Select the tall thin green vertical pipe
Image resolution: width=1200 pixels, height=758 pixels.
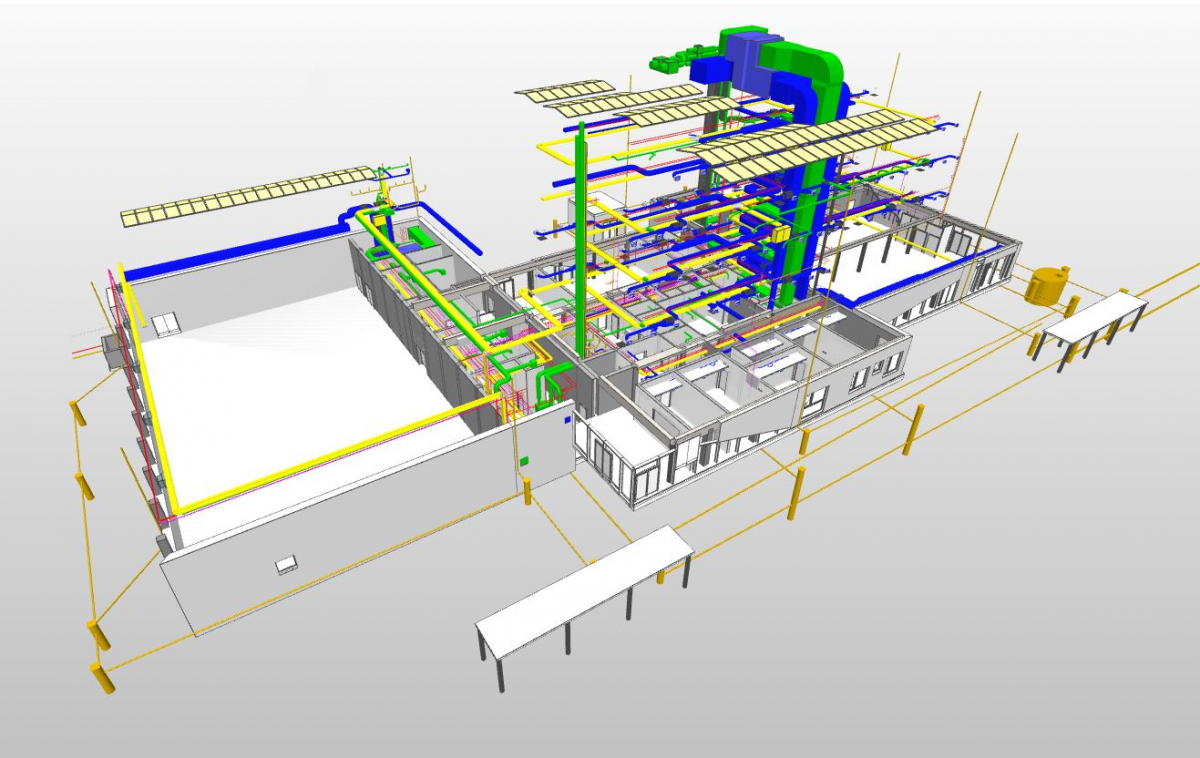(581, 240)
